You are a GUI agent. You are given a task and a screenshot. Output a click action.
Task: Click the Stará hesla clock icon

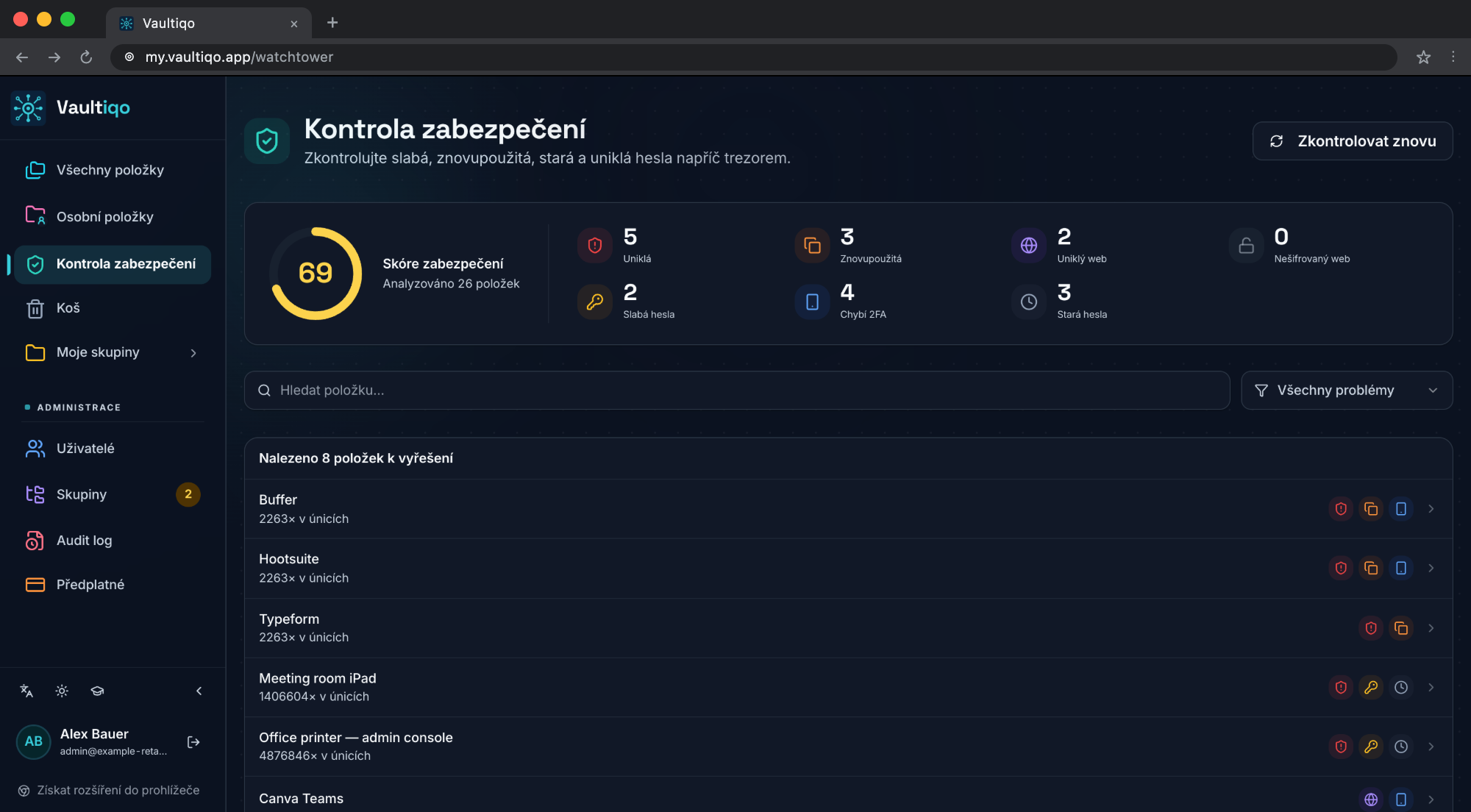[1029, 302]
